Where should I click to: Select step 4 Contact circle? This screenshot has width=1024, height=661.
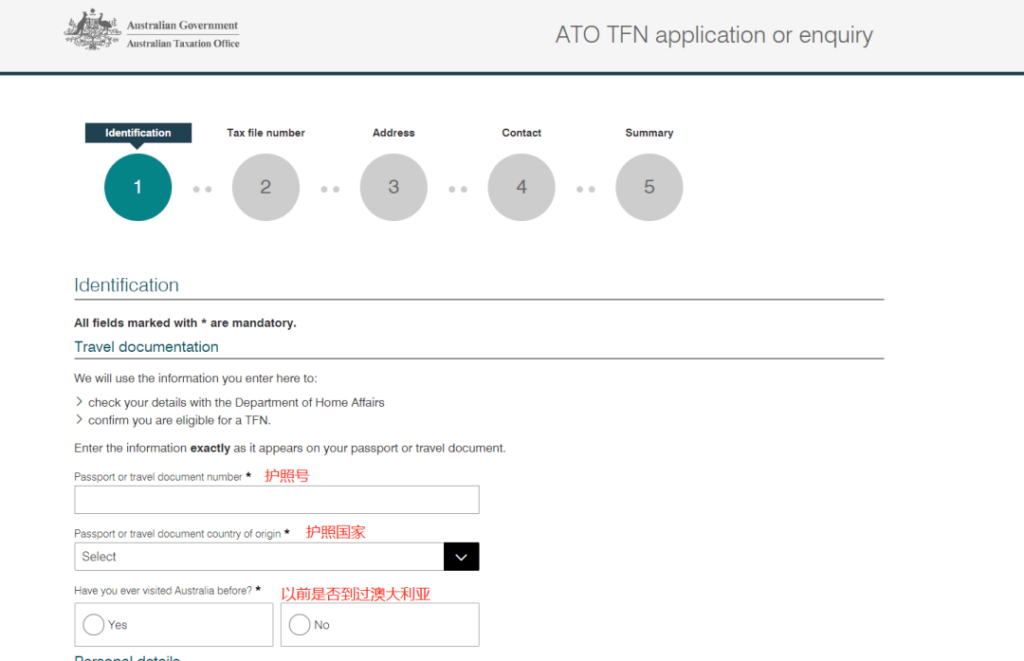click(x=521, y=187)
